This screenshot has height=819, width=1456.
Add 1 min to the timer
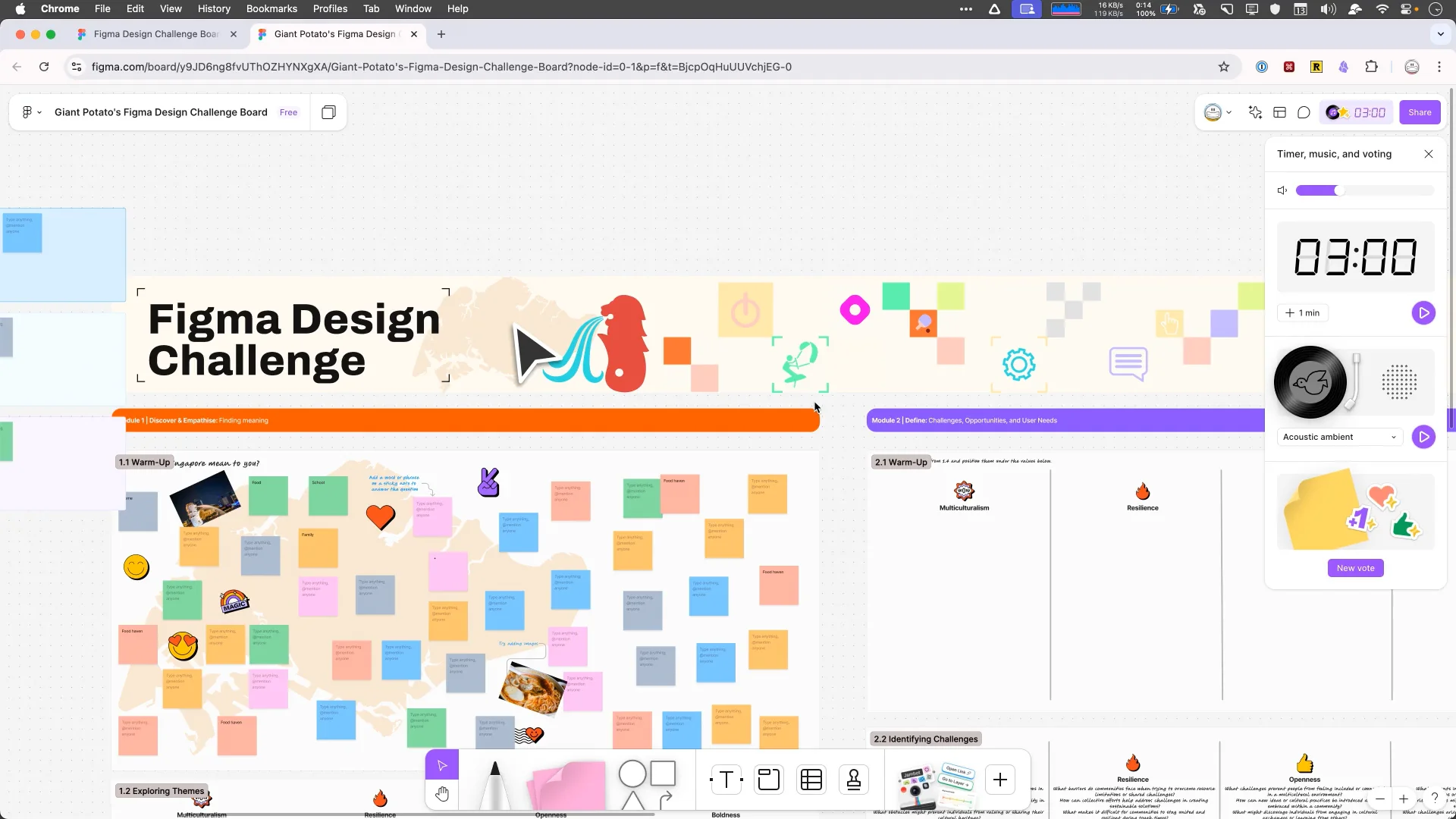tap(1303, 312)
